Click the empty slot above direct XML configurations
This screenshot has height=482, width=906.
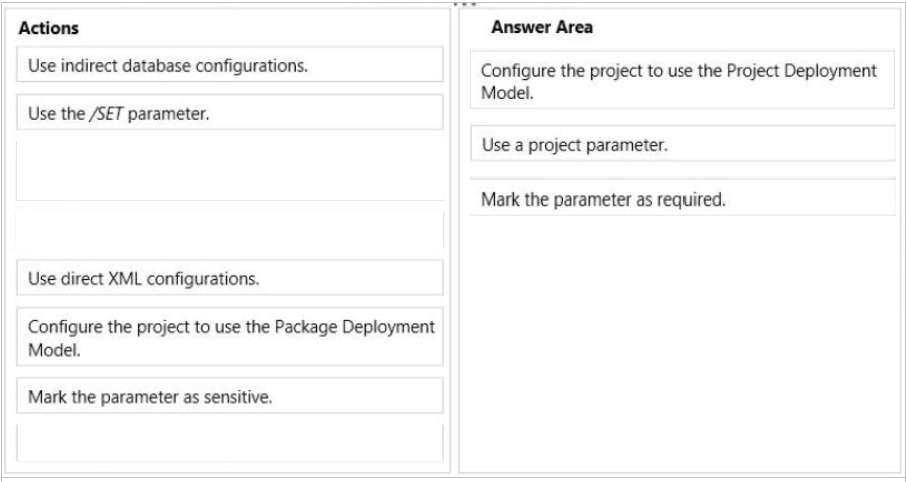click(x=229, y=230)
